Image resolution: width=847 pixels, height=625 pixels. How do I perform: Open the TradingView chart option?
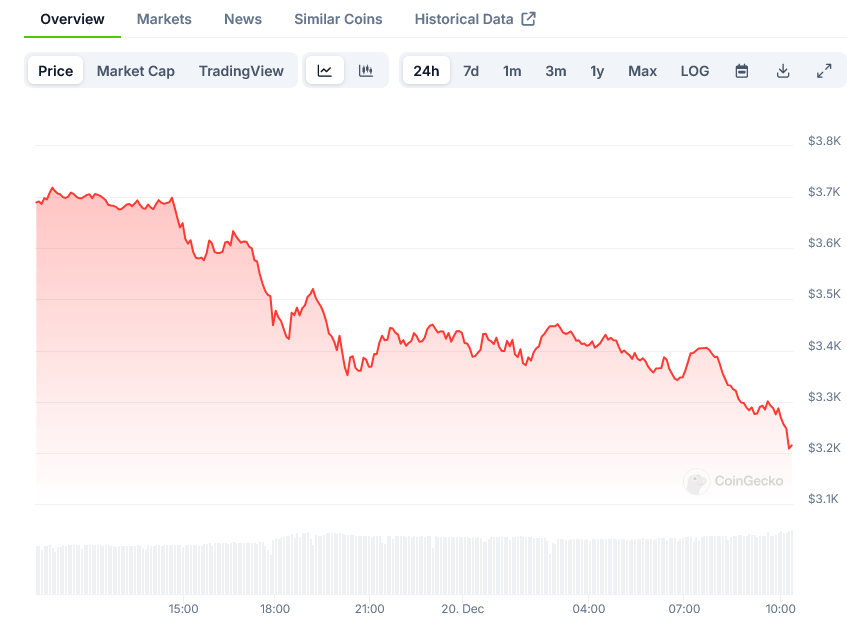point(241,70)
